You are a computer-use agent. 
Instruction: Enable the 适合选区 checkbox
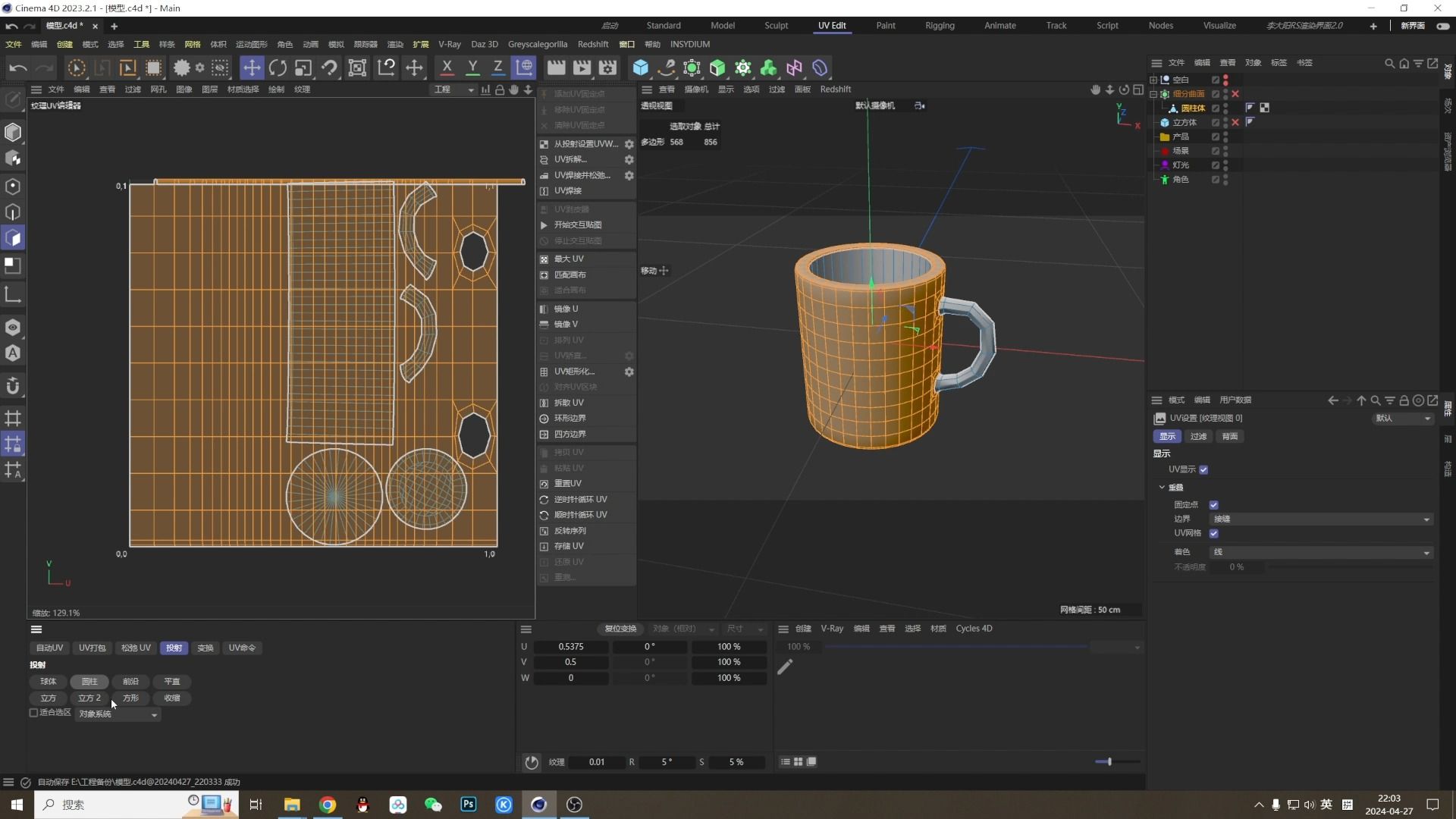(x=34, y=713)
